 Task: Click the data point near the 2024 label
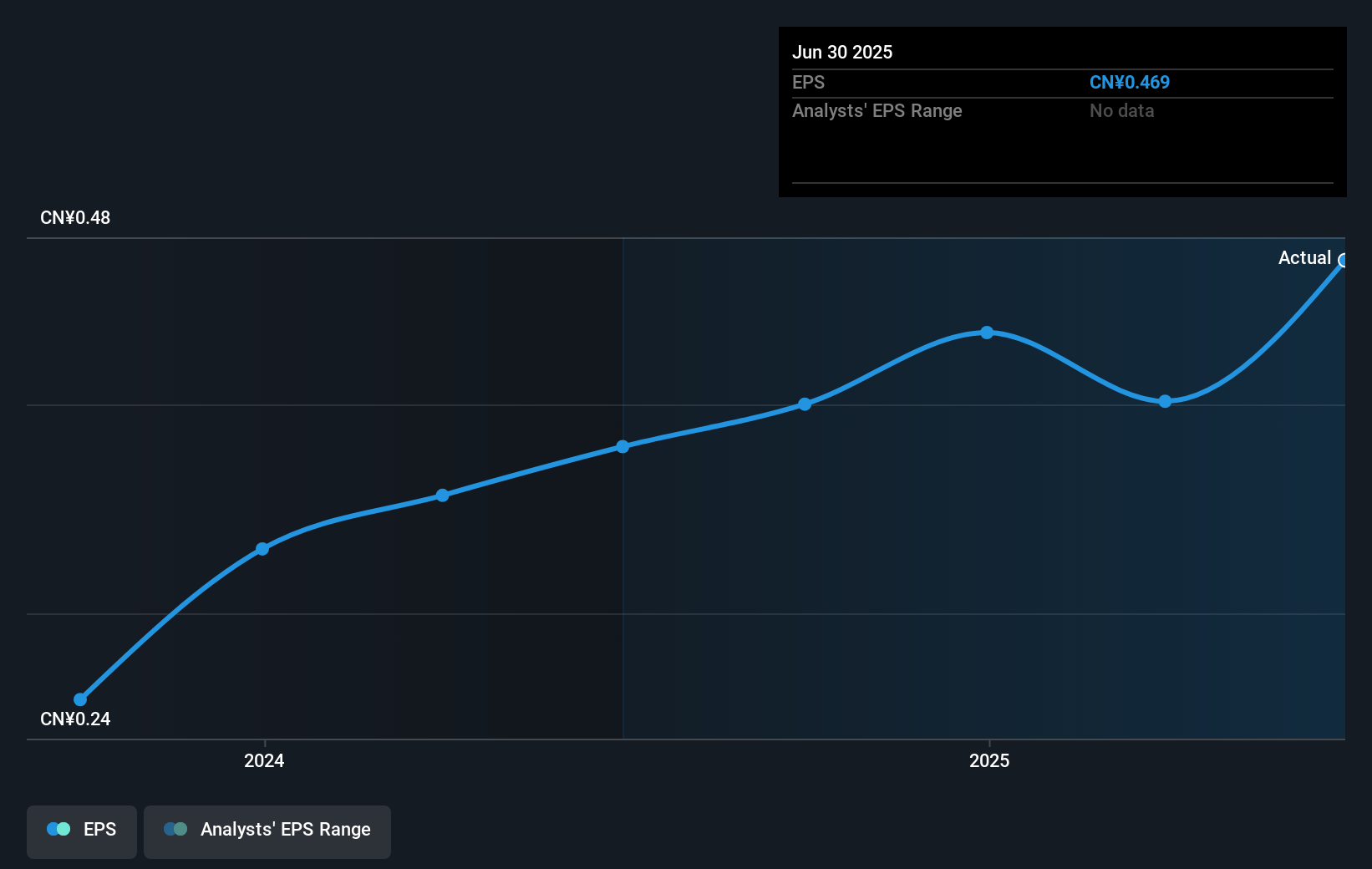pos(262,548)
